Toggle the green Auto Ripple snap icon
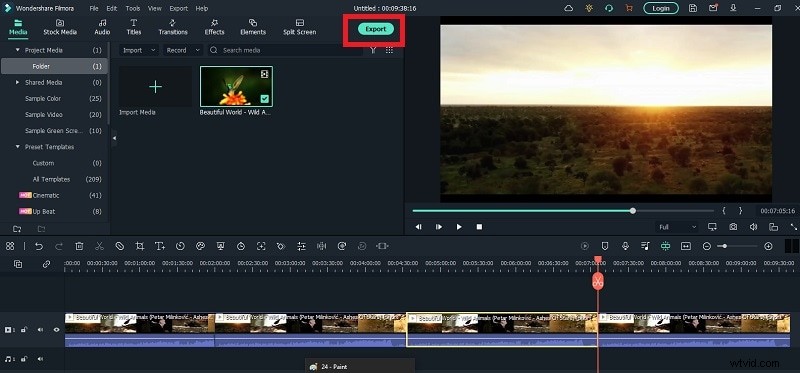The height and width of the screenshot is (373, 800). click(665, 246)
